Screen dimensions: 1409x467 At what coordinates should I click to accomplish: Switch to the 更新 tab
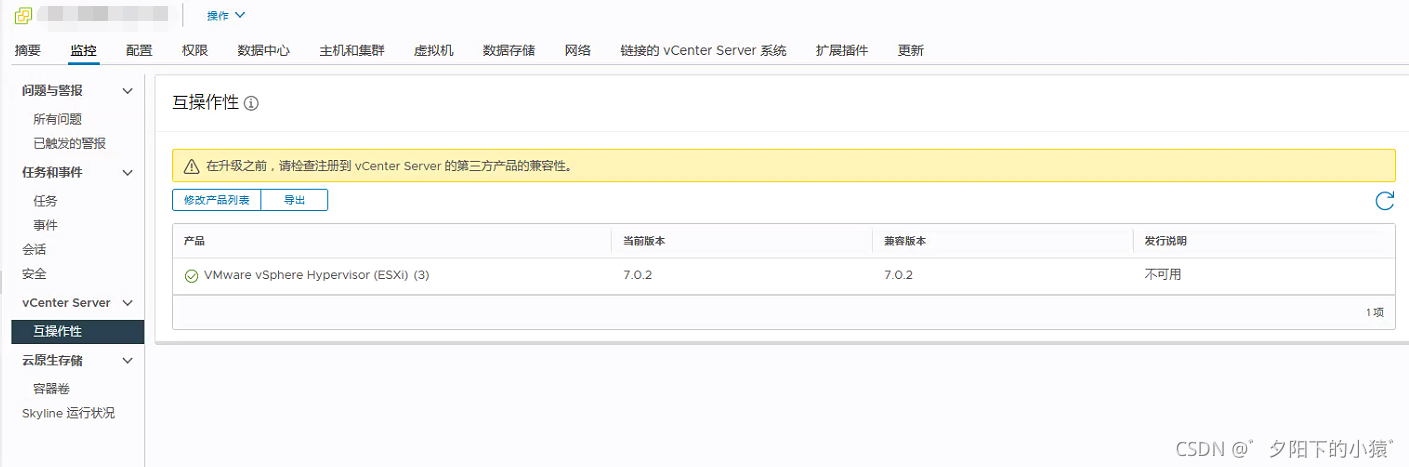point(911,50)
